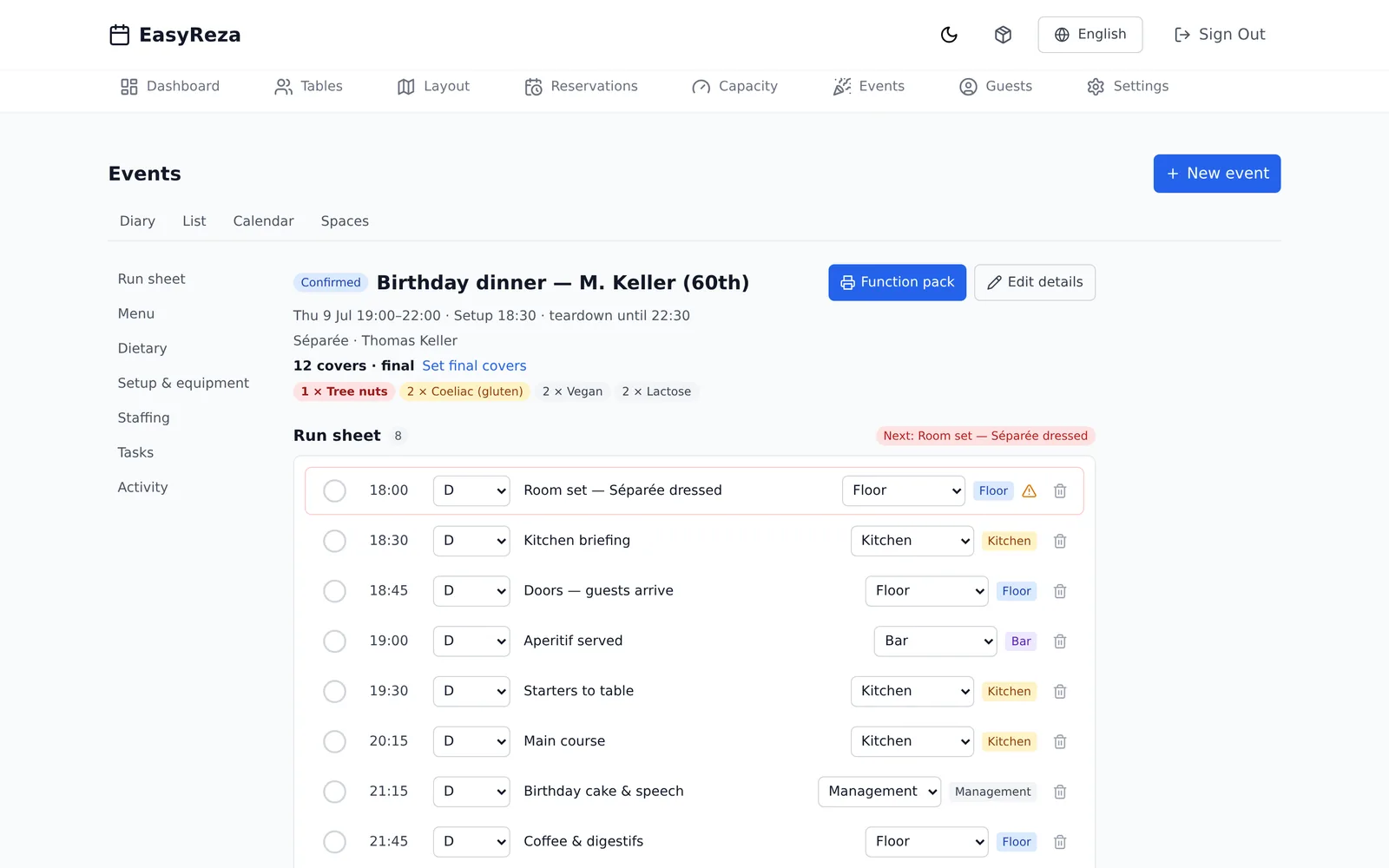Switch to the Spaces tab
1389x868 pixels.
[x=345, y=221]
